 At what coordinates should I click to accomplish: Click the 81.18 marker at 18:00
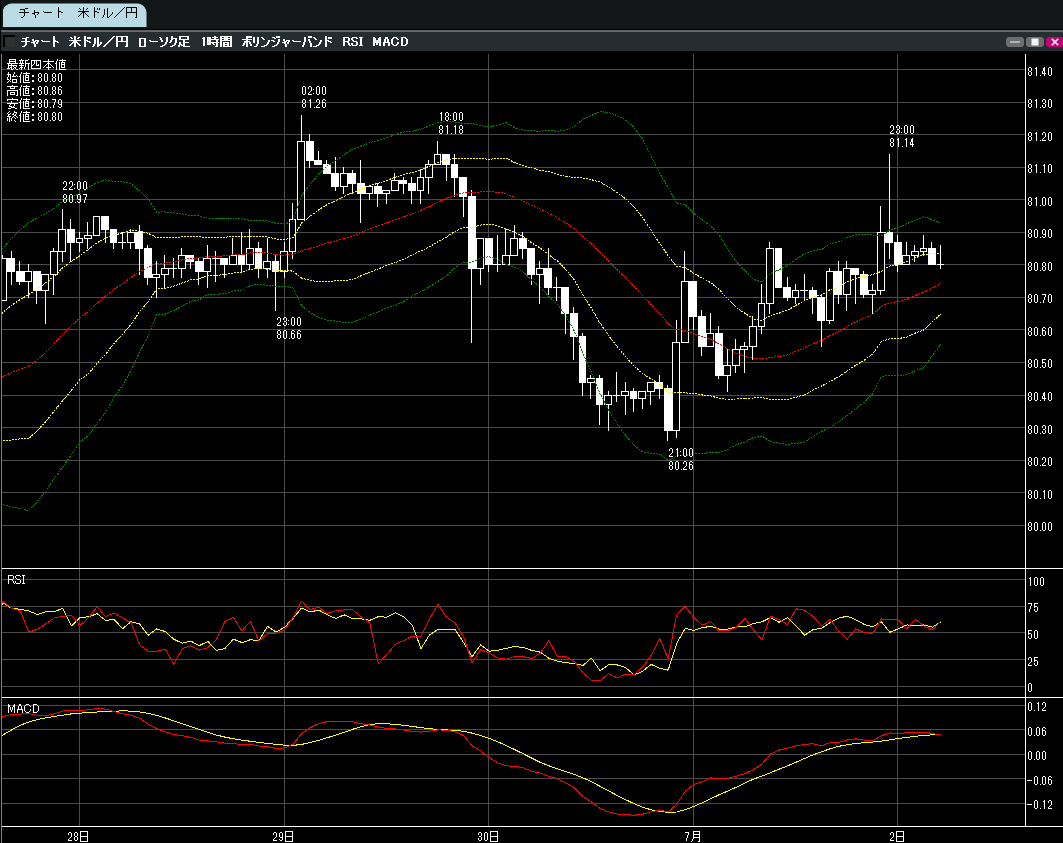(450, 130)
